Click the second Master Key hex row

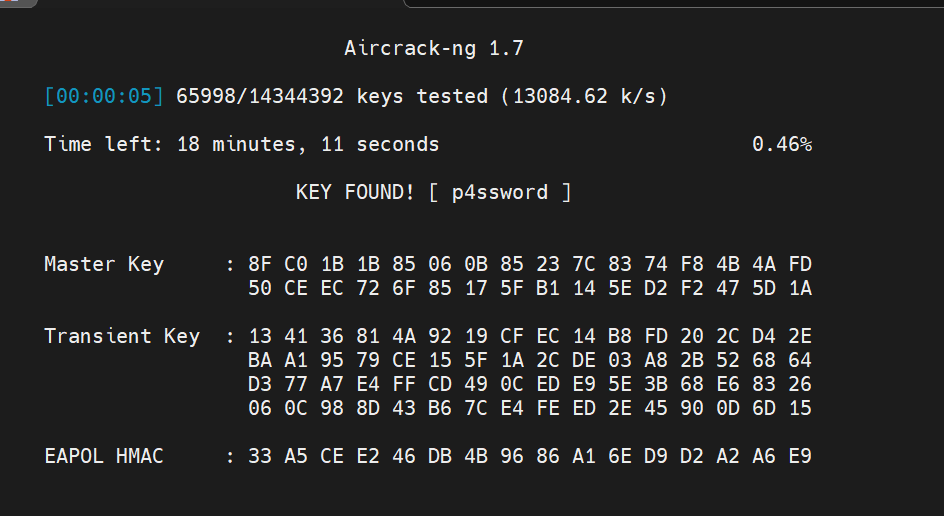coord(530,288)
